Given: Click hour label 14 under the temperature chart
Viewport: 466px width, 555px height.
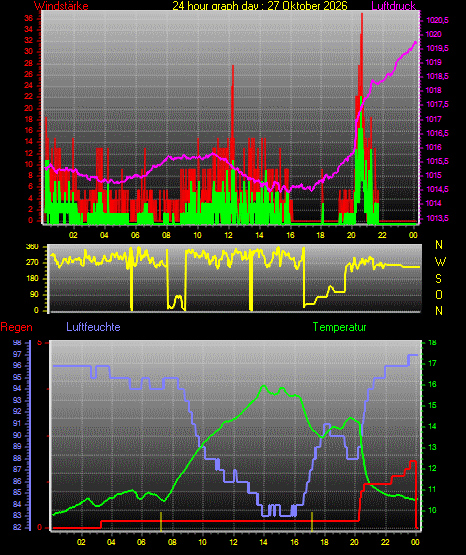Looking at the screenshot, I should [x=263, y=542].
